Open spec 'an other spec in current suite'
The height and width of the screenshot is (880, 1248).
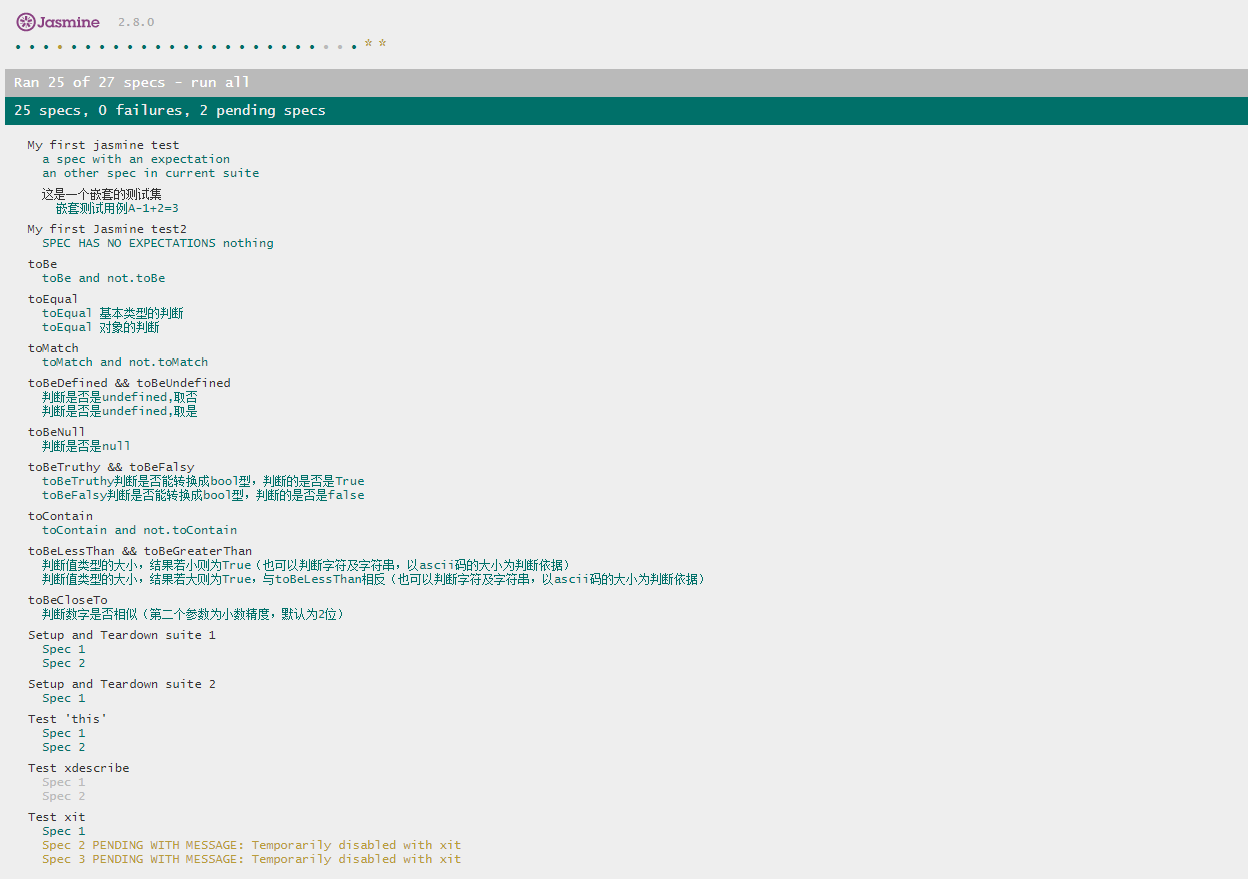point(150,173)
